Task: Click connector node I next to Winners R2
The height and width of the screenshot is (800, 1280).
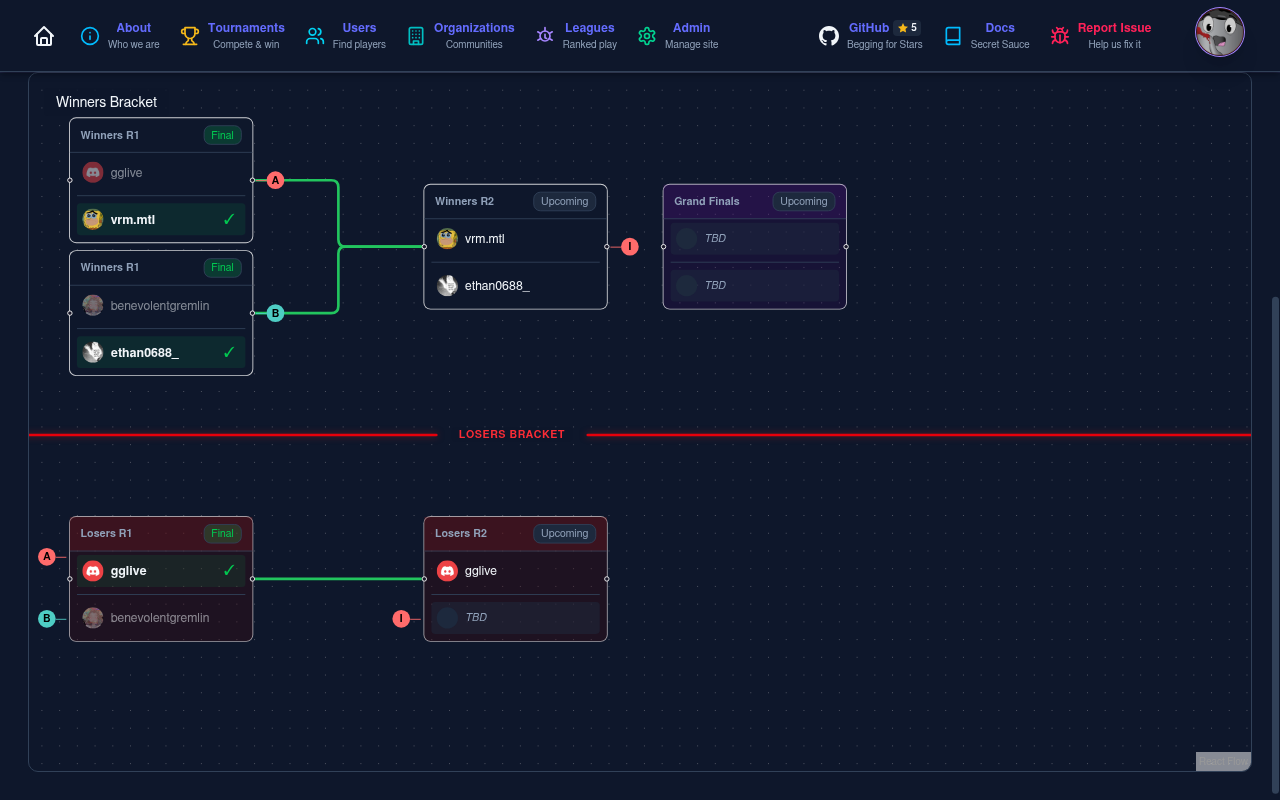Action: (629, 246)
